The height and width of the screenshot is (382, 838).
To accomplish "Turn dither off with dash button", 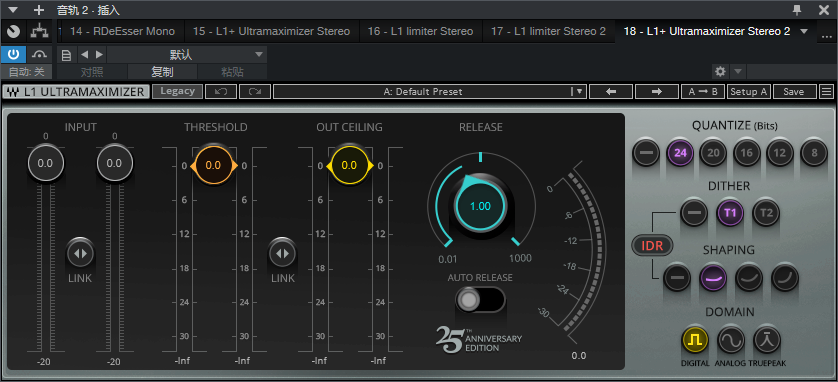I will pos(694,213).
